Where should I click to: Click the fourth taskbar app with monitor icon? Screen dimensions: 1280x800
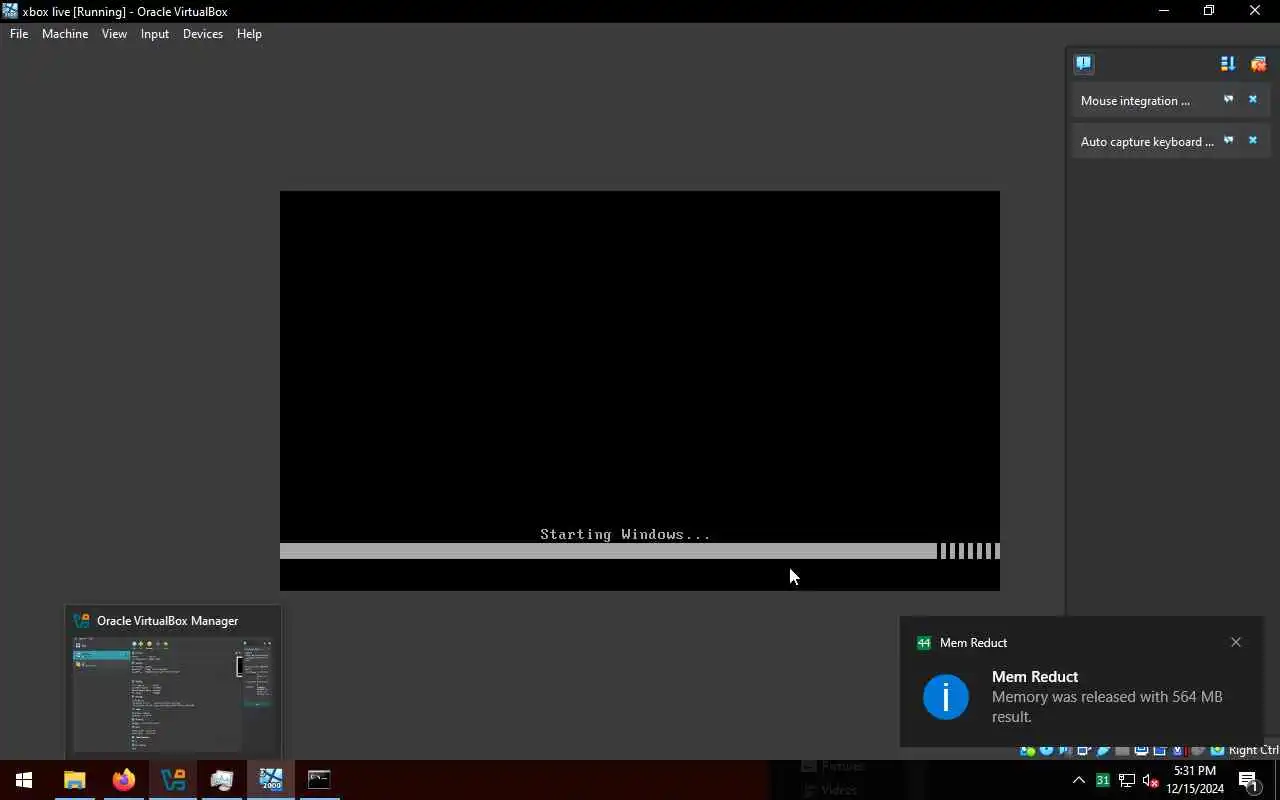[x=221, y=780]
